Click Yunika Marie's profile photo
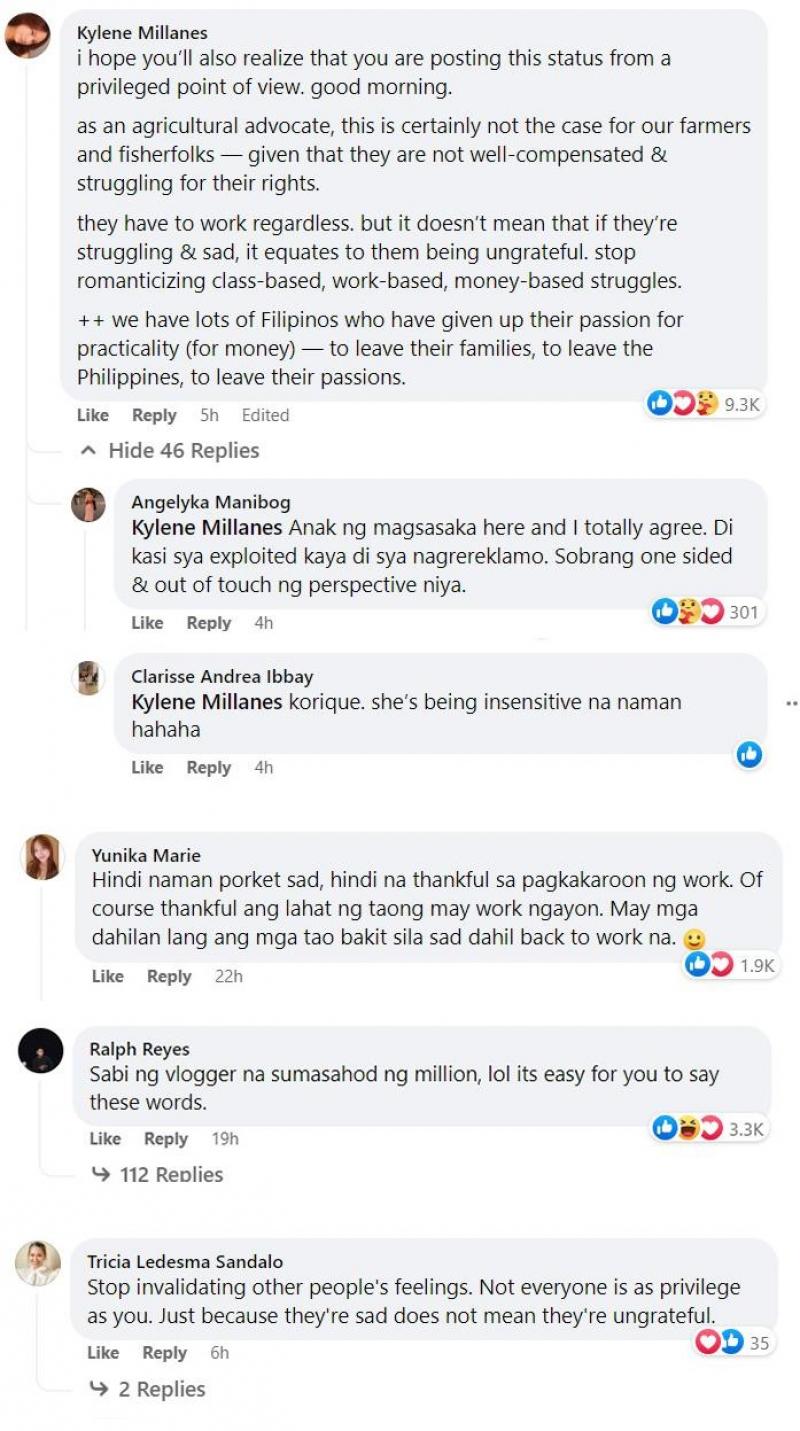800x1431 pixels. coord(43,857)
